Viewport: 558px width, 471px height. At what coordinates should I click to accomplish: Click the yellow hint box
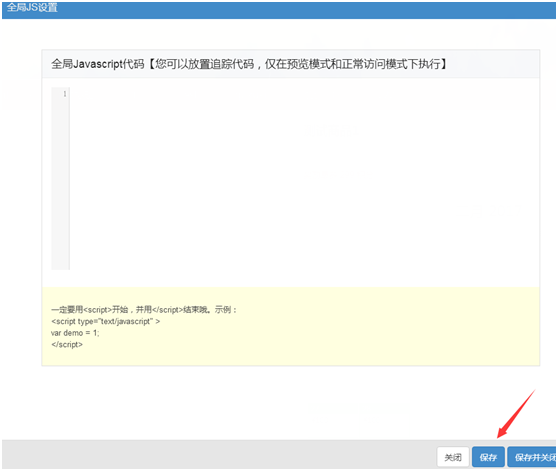pyautogui.click(x=290, y=326)
